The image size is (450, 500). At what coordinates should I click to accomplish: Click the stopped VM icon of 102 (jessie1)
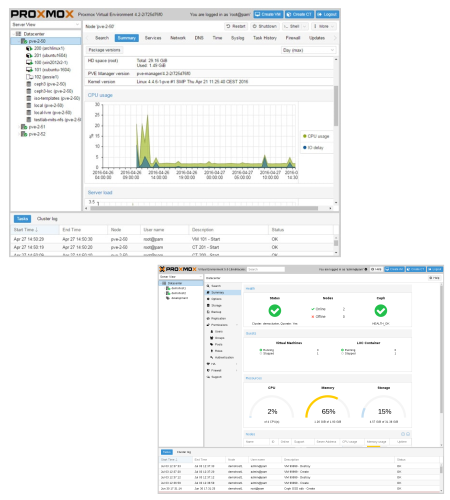click(x=29, y=77)
